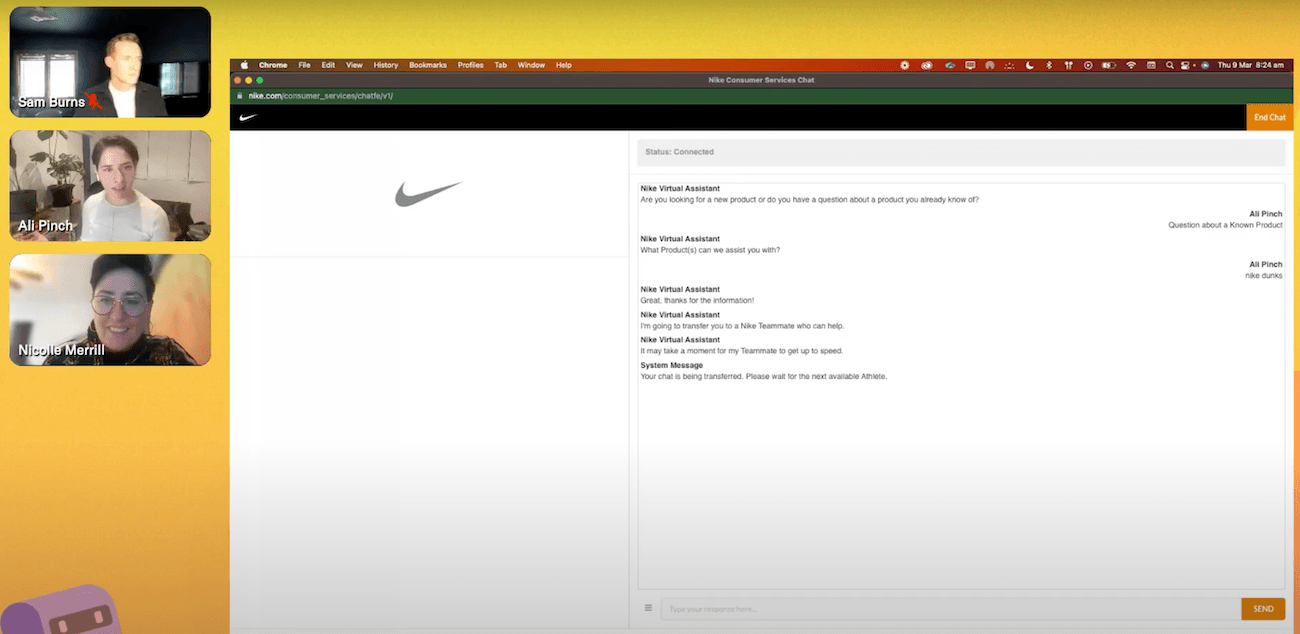Screen dimensions: 1300x634
Task: Click the End Chat button
Action: [1269, 117]
